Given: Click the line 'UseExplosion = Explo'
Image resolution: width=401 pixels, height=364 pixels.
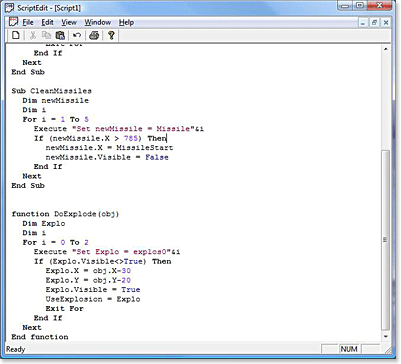Looking at the screenshot, I should coord(93,299).
